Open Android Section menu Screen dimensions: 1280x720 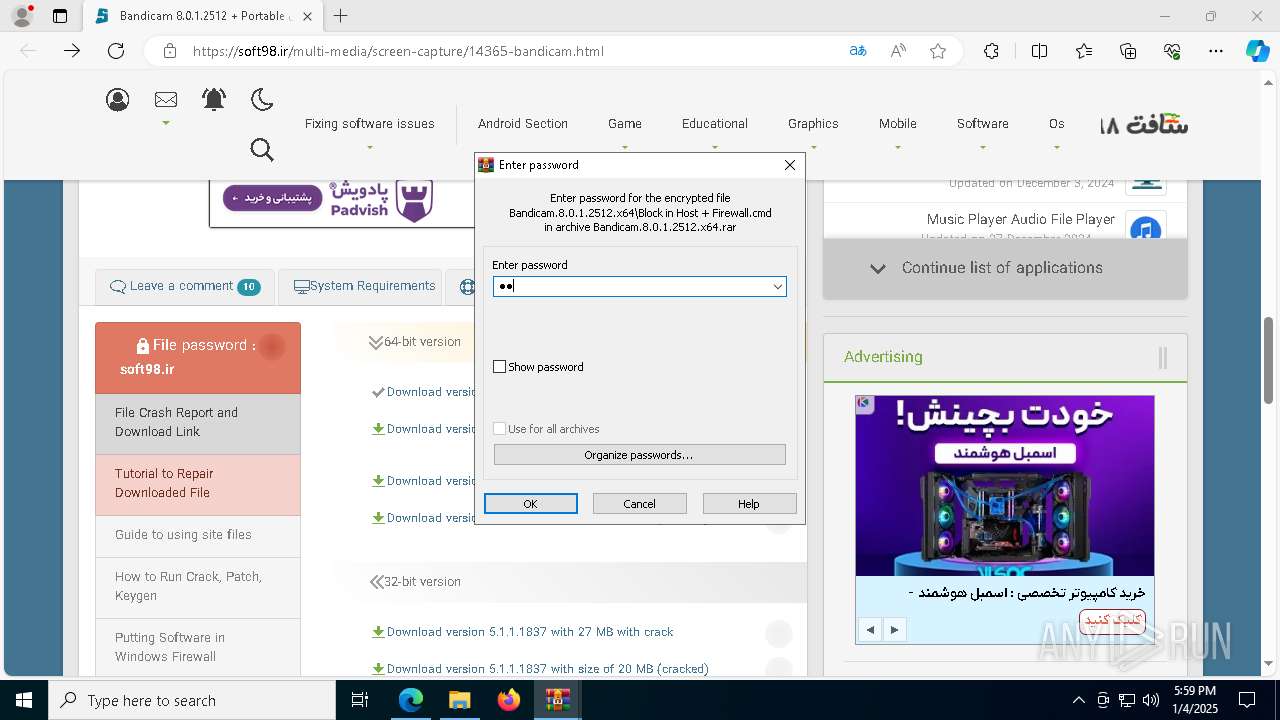point(523,124)
